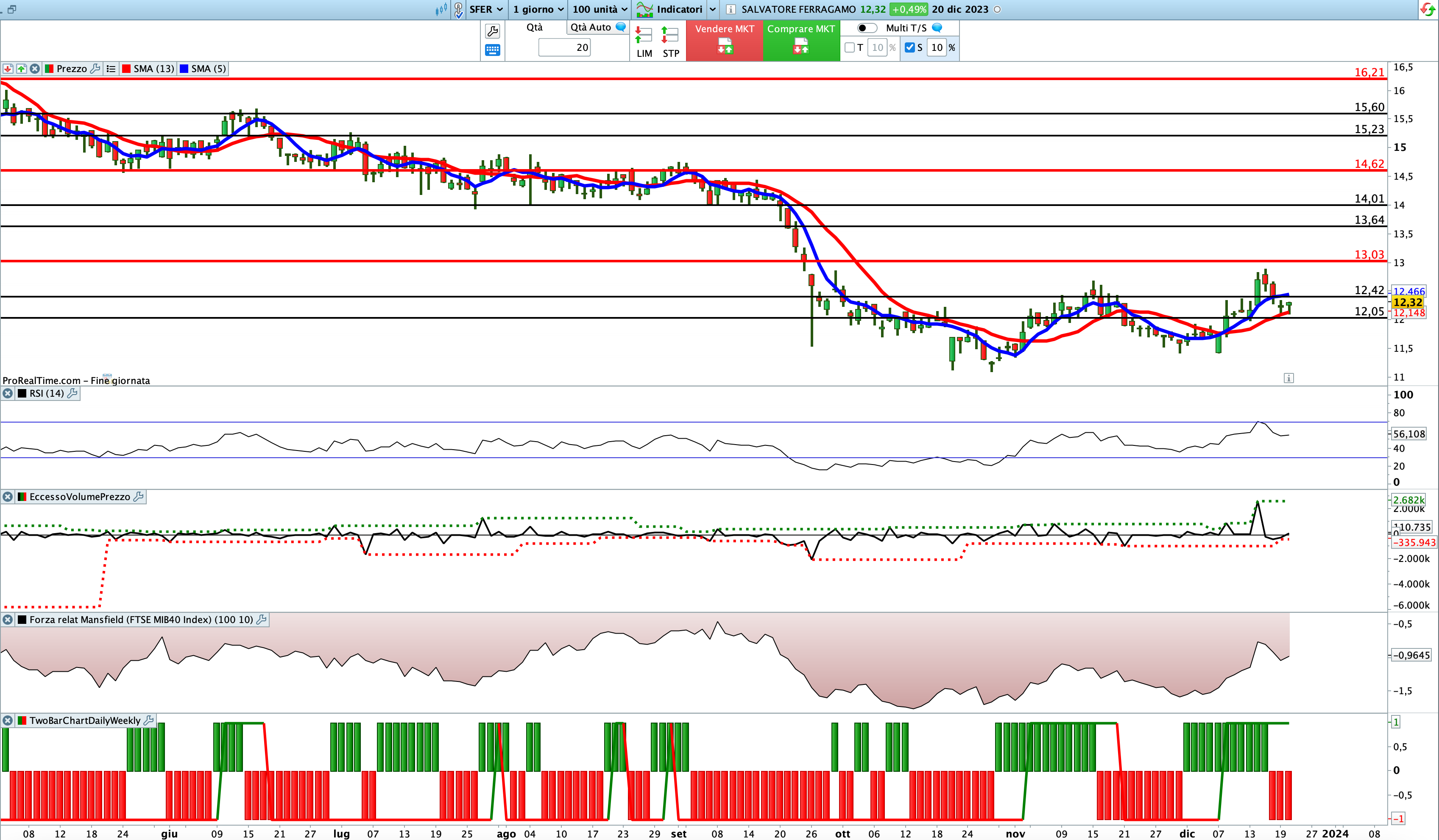The height and width of the screenshot is (840, 1439).
Task: Expand the arrow next to Indicatori
Action: [x=713, y=9]
